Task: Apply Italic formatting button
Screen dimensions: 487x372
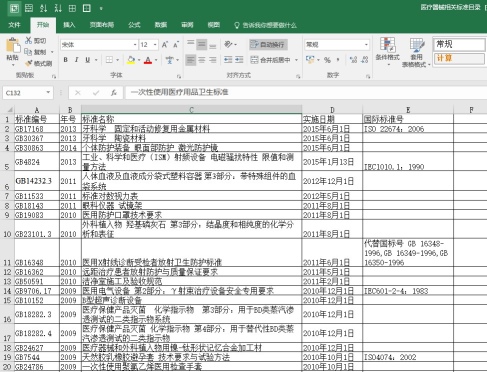Action: tap(76, 60)
